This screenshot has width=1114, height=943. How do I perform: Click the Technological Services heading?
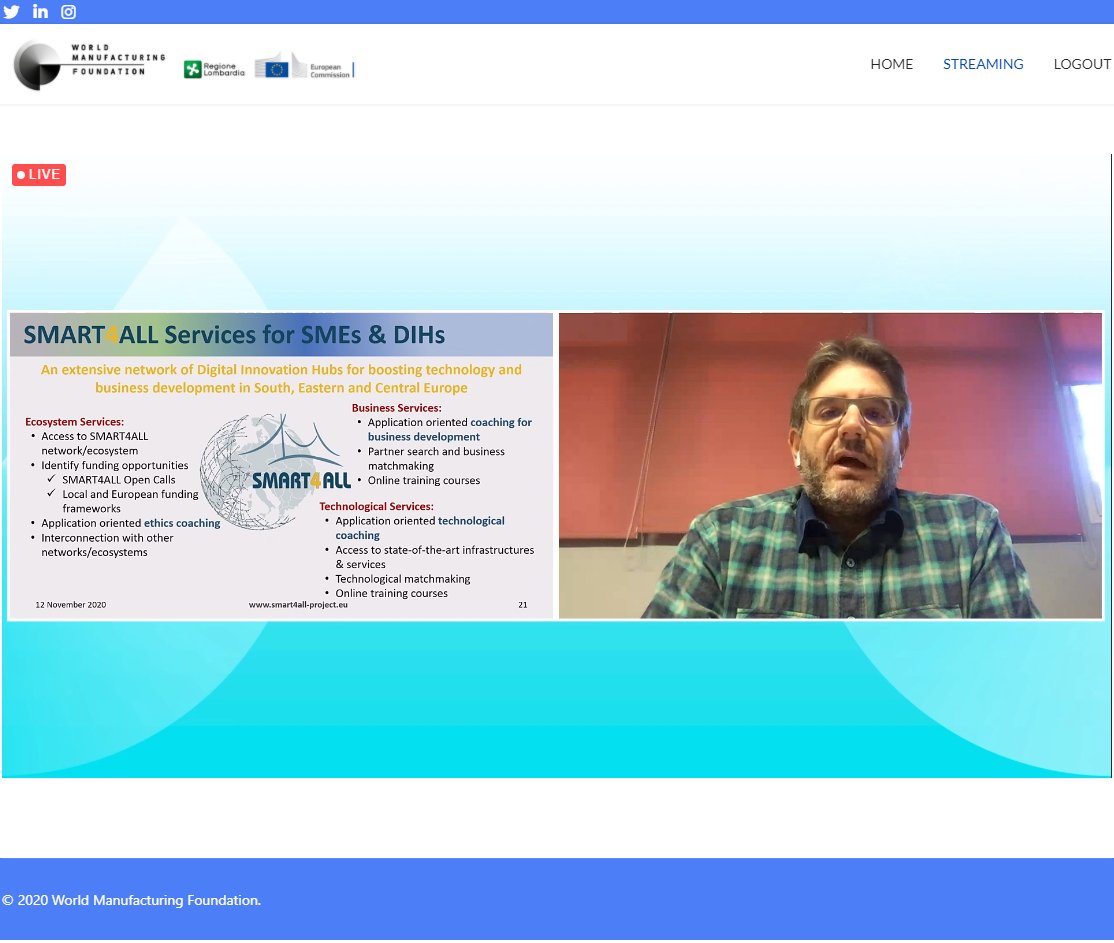(x=377, y=507)
